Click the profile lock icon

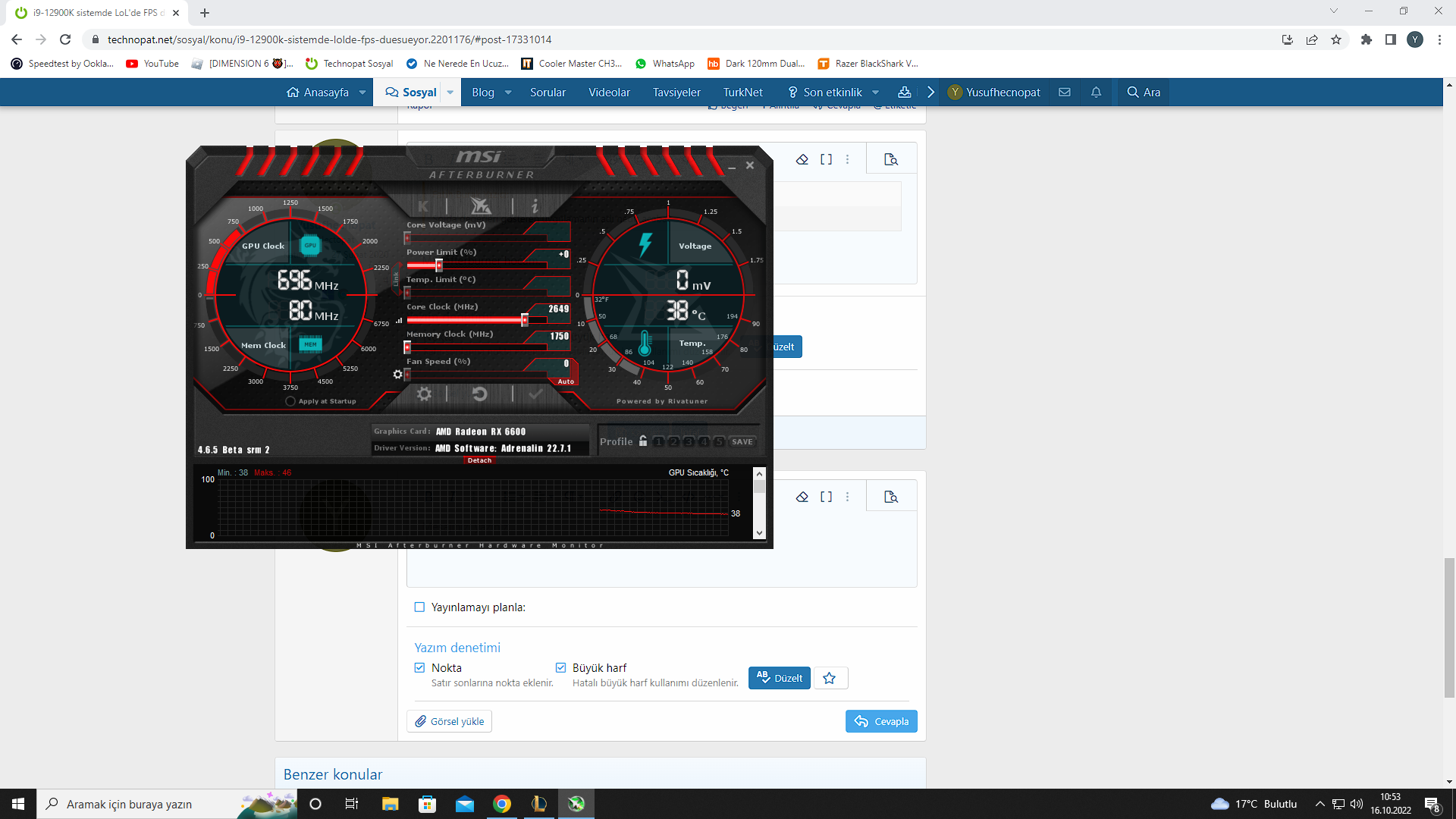click(x=643, y=441)
